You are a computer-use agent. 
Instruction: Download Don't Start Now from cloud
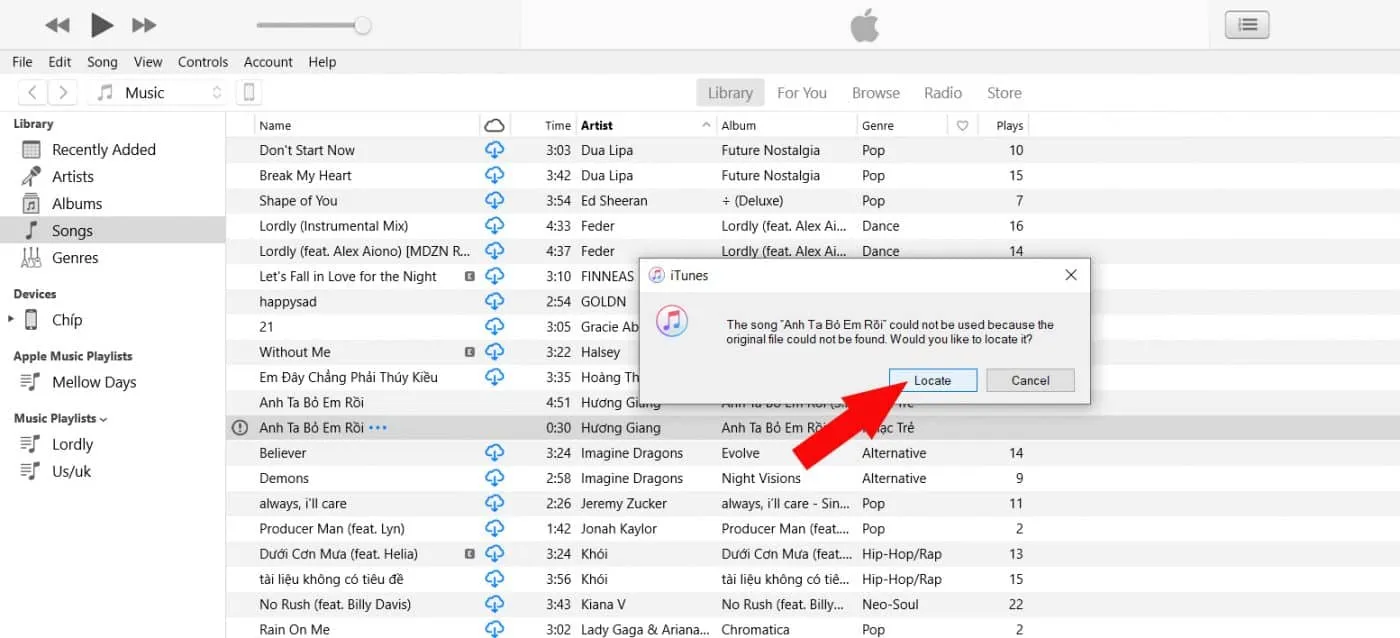494,150
